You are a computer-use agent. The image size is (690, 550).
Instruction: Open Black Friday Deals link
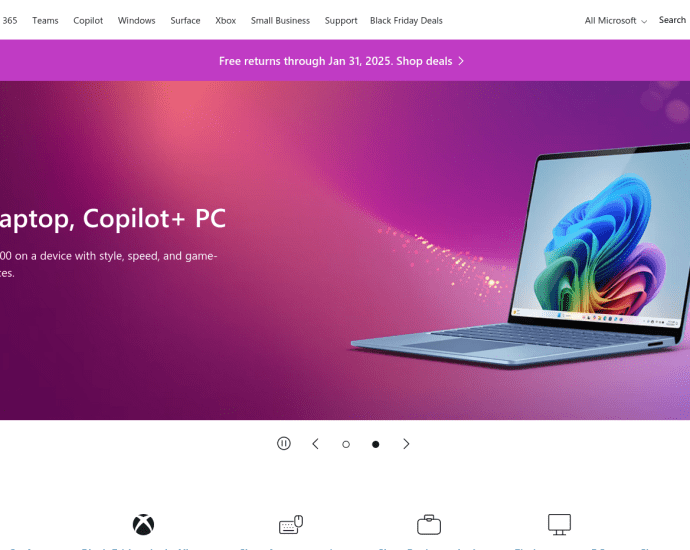pos(406,21)
